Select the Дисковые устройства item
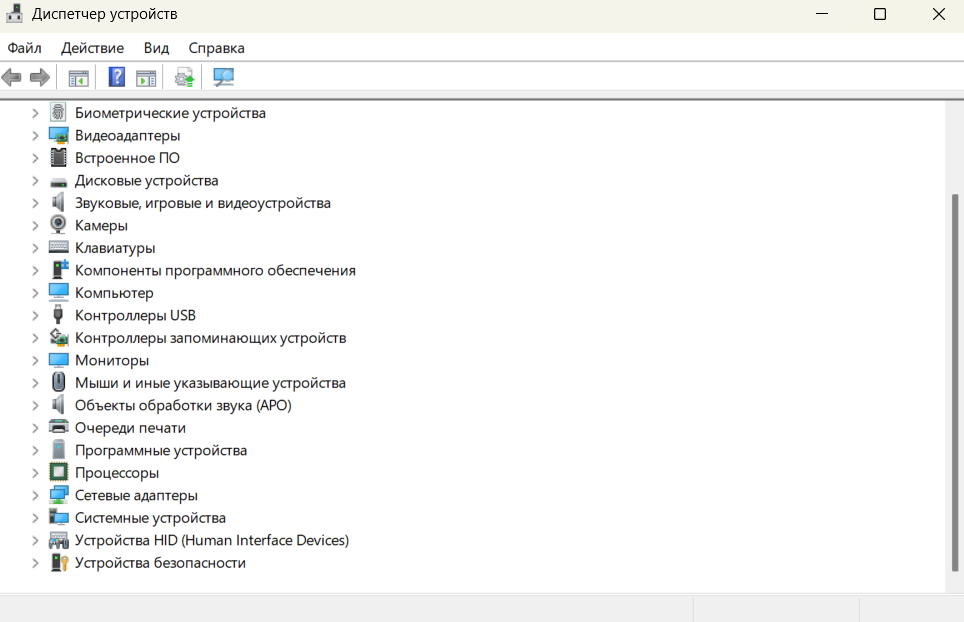Screen dimensions: 964x622 pos(146,181)
